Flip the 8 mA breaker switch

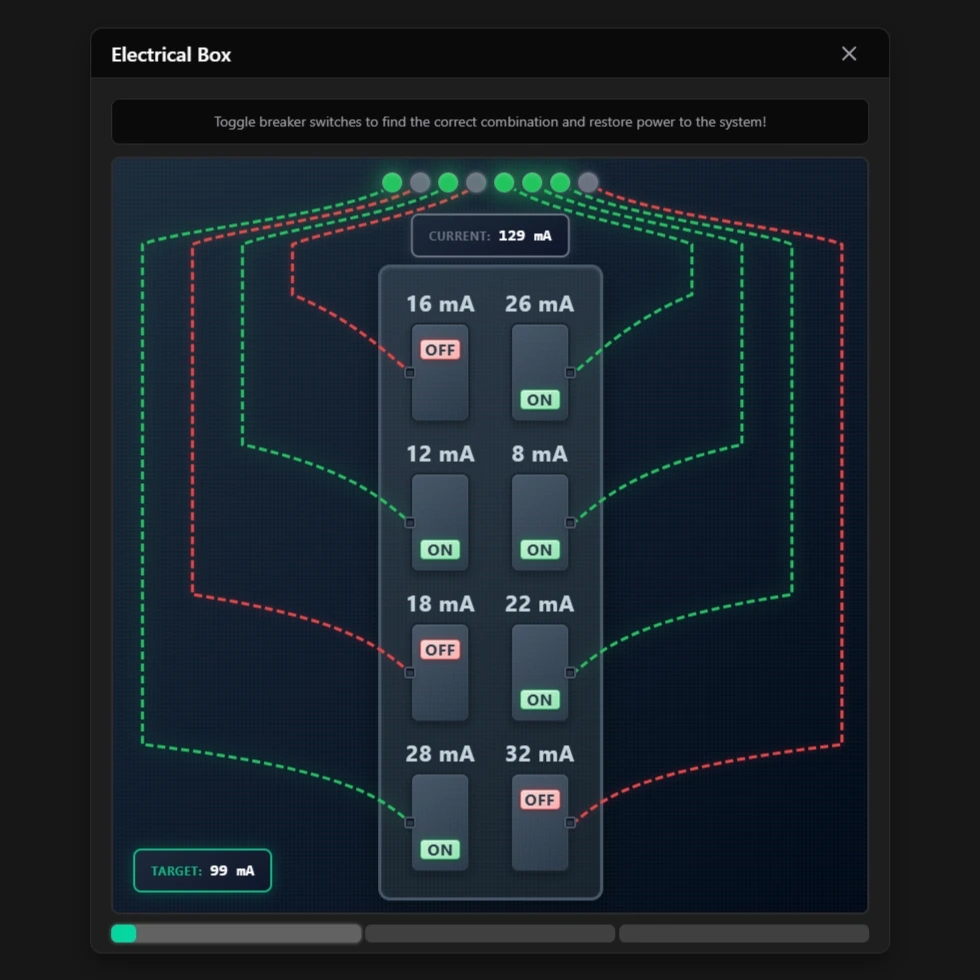pos(540,522)
